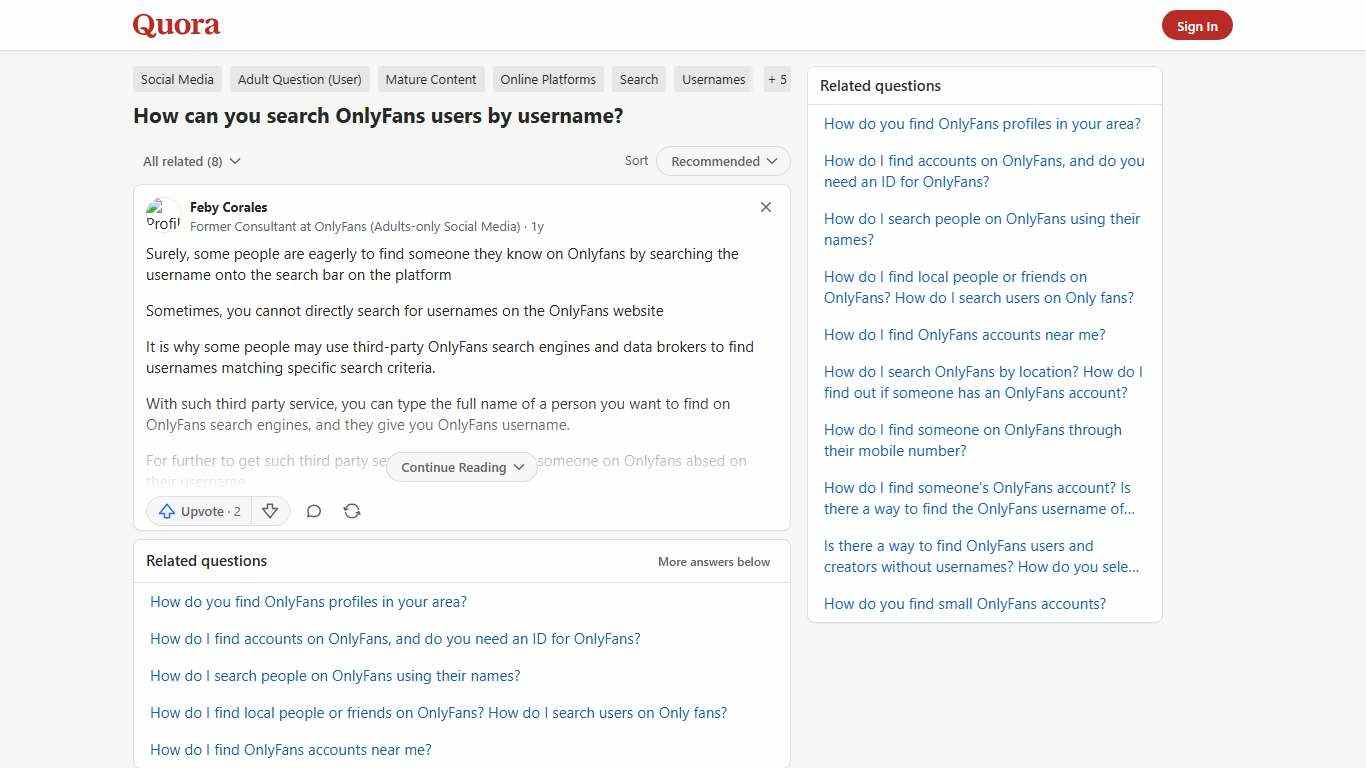Open the Recommended sort dropdown
Viewport: 1366px width, 768px height.
(x=722, y=161)
